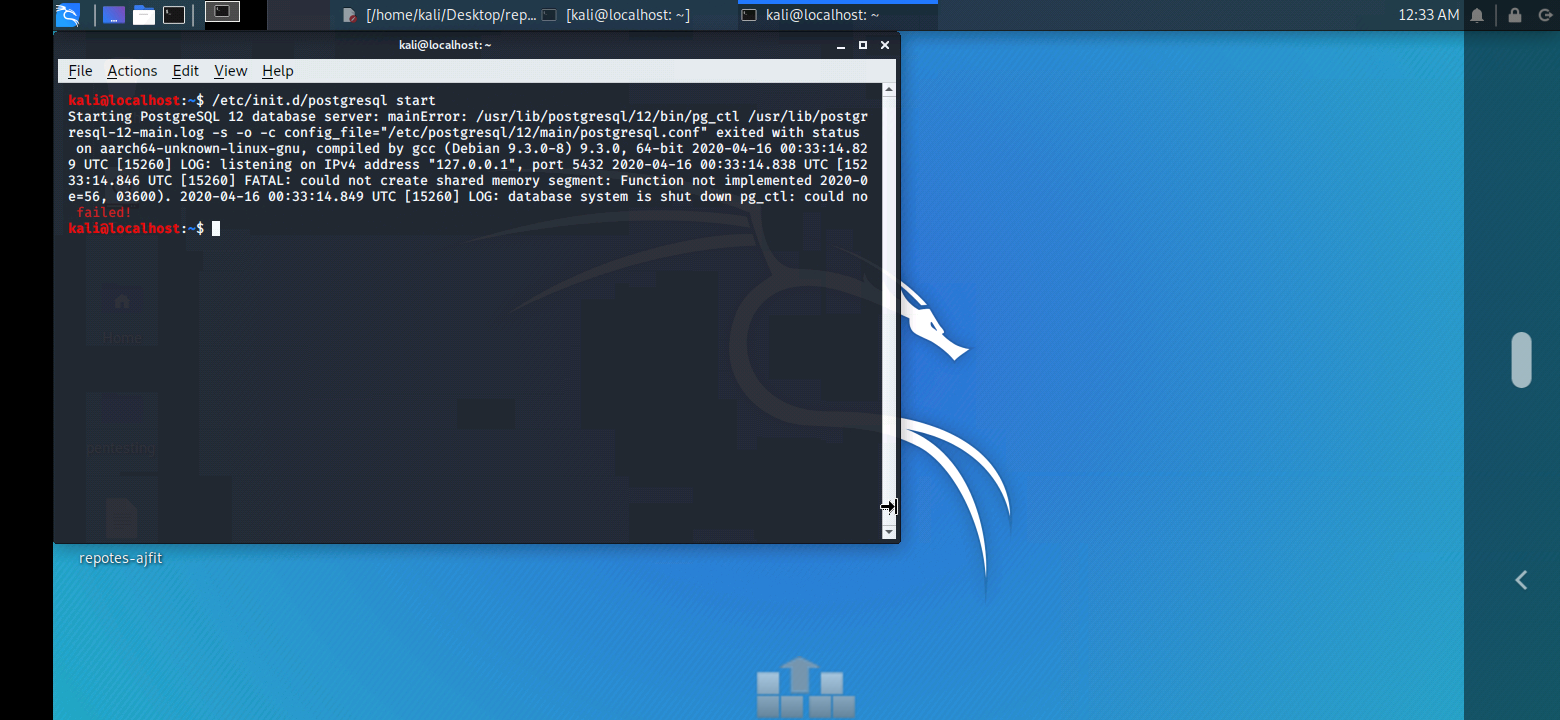The width and height of the screenshot is (1560, 720).
Task: Open the file manager panel launcher
Action: pyautogui.click(x=144, y=15)
